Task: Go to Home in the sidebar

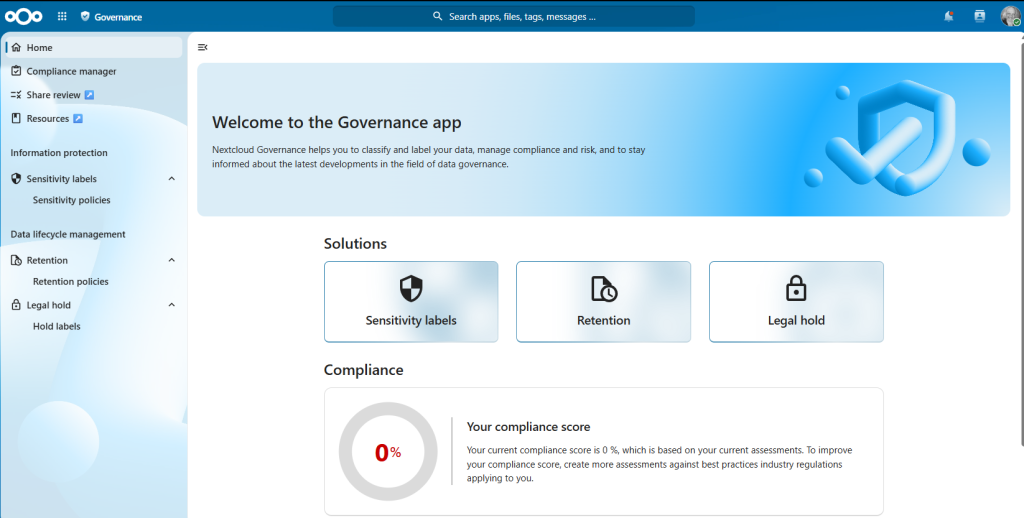Action: pos(94,47)
